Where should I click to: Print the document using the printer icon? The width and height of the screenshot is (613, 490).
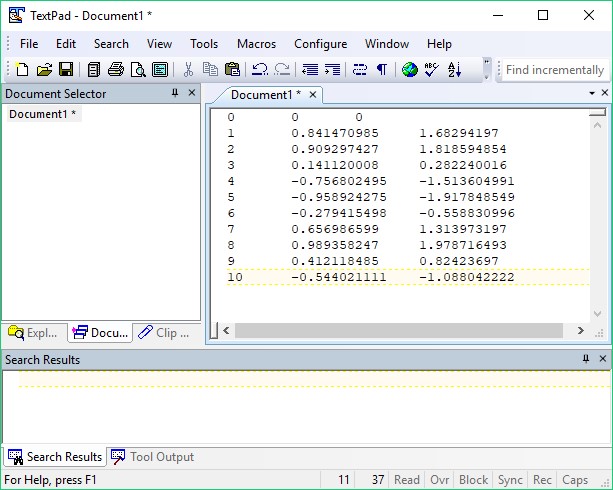(x=116, y=70)
